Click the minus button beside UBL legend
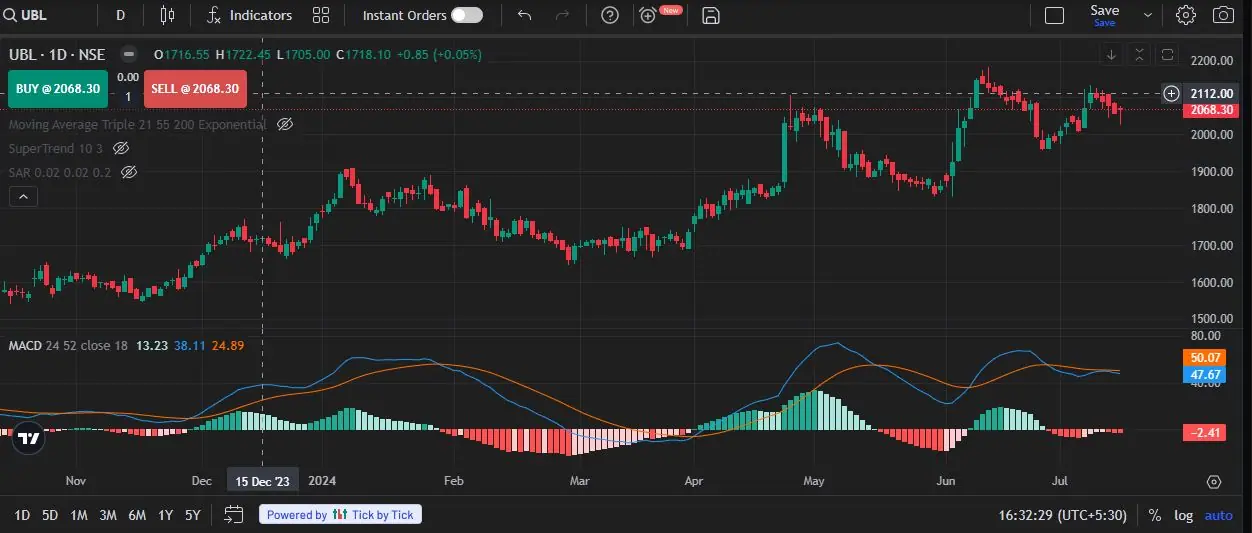The width and height of the screenshot is (1252, 533). click(128, 54)
